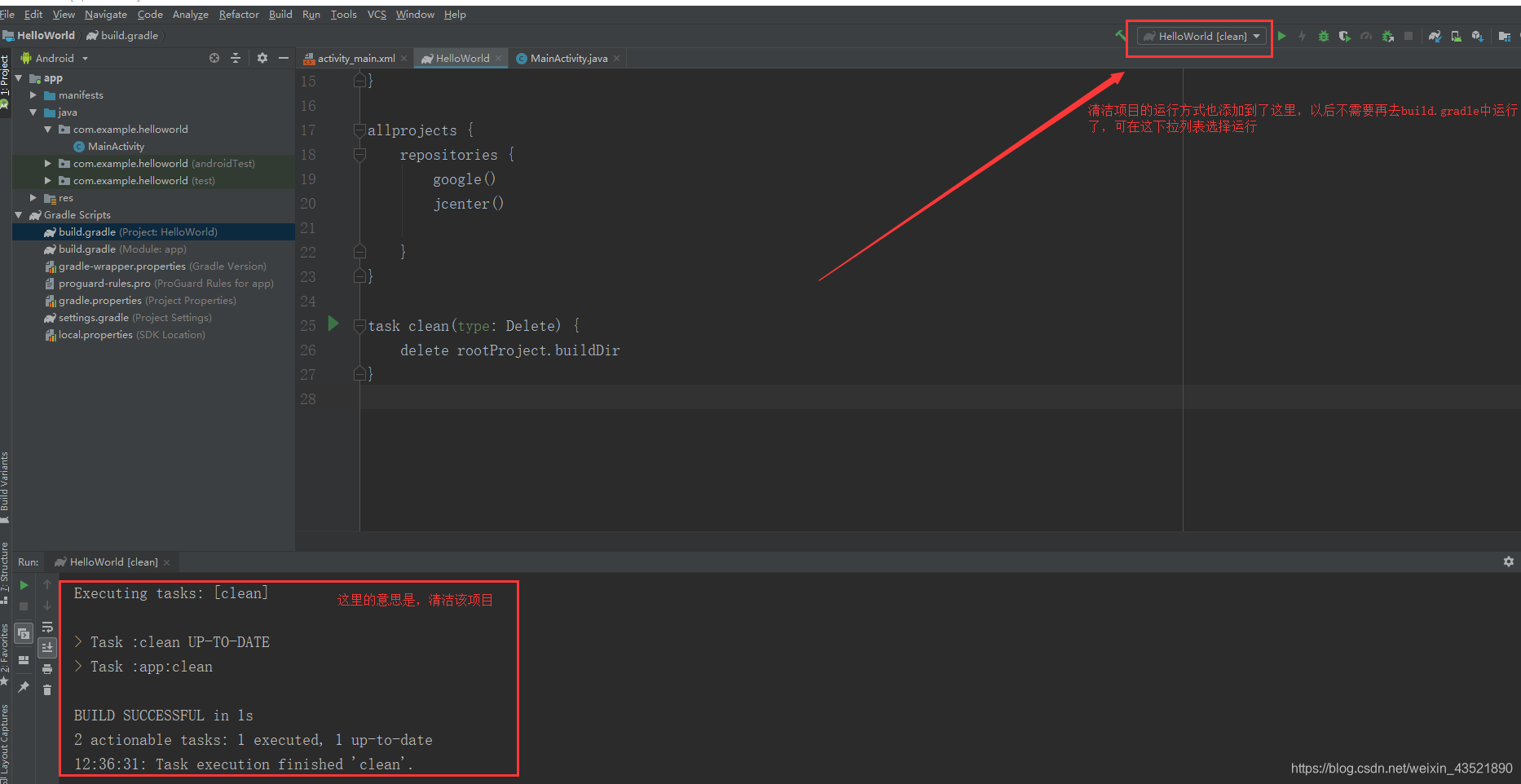Expand the res folder
This screenshot has width=1521, height=784.
[x=33, y=198]
